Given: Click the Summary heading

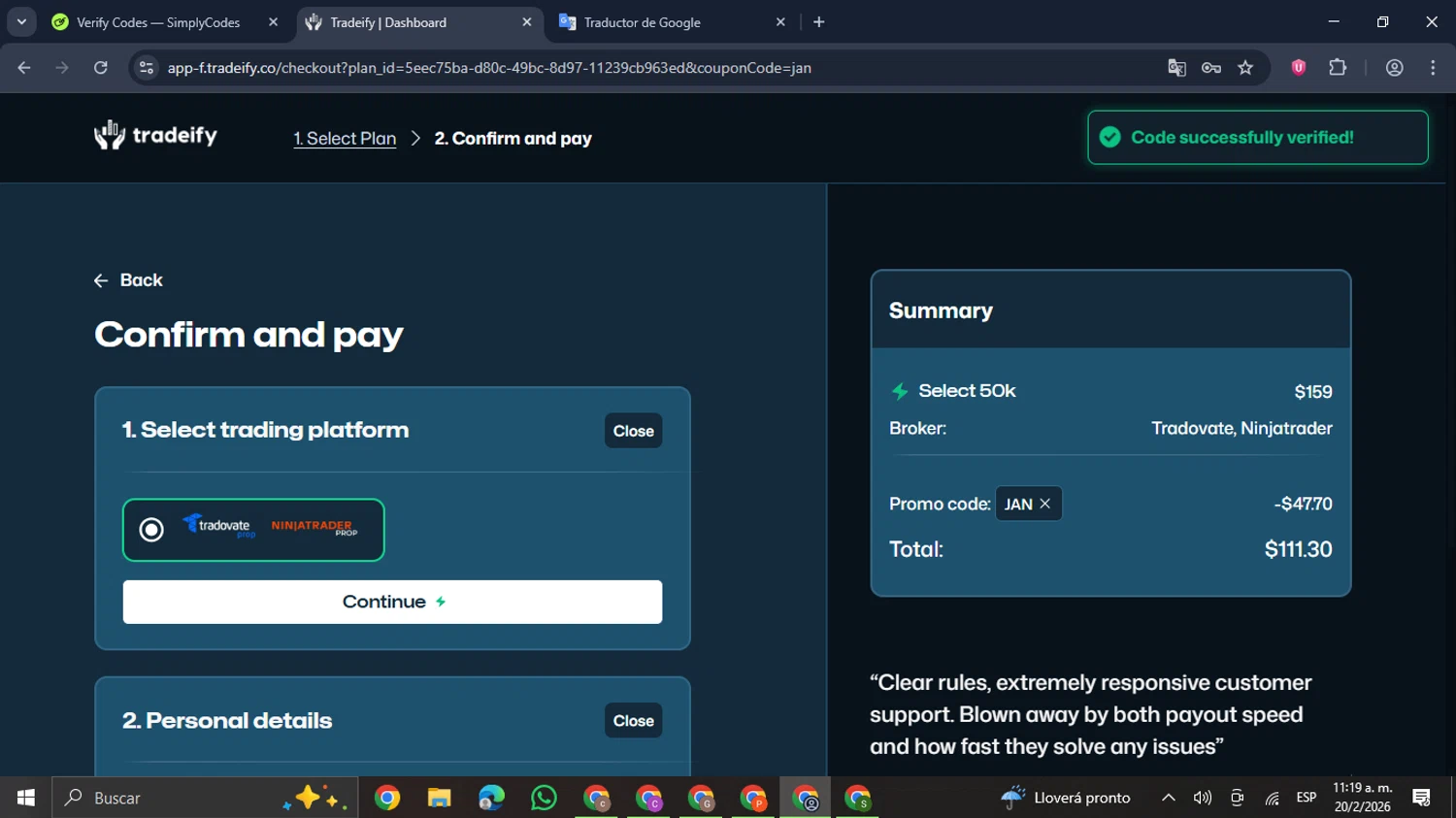Looking at the screenshot, I should tap(941, 311).
